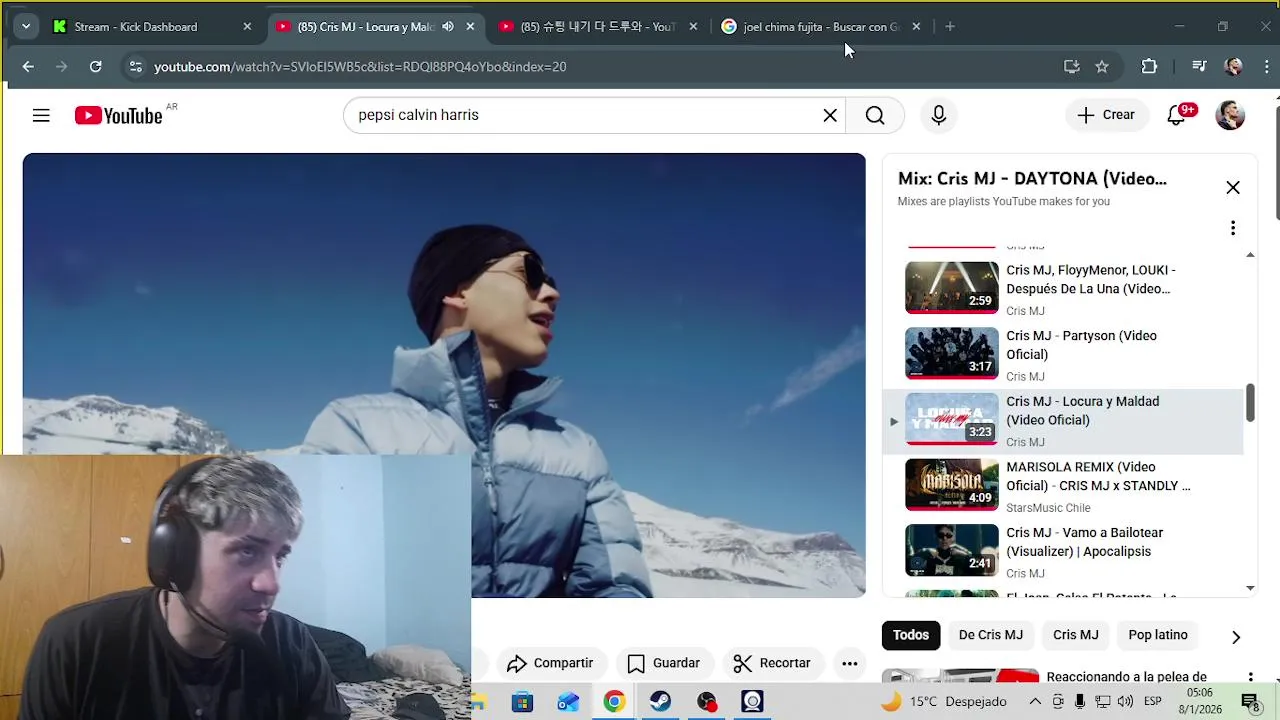This screenshot has width=1280, height=720.
Task: Open Steam from taskbar
Action: [660, 702]
